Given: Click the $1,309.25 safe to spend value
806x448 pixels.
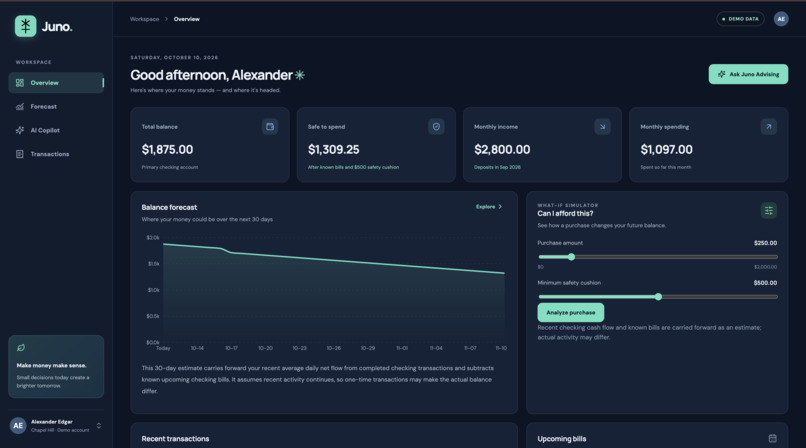Looking at the screenshot, I should coord(334,150).
